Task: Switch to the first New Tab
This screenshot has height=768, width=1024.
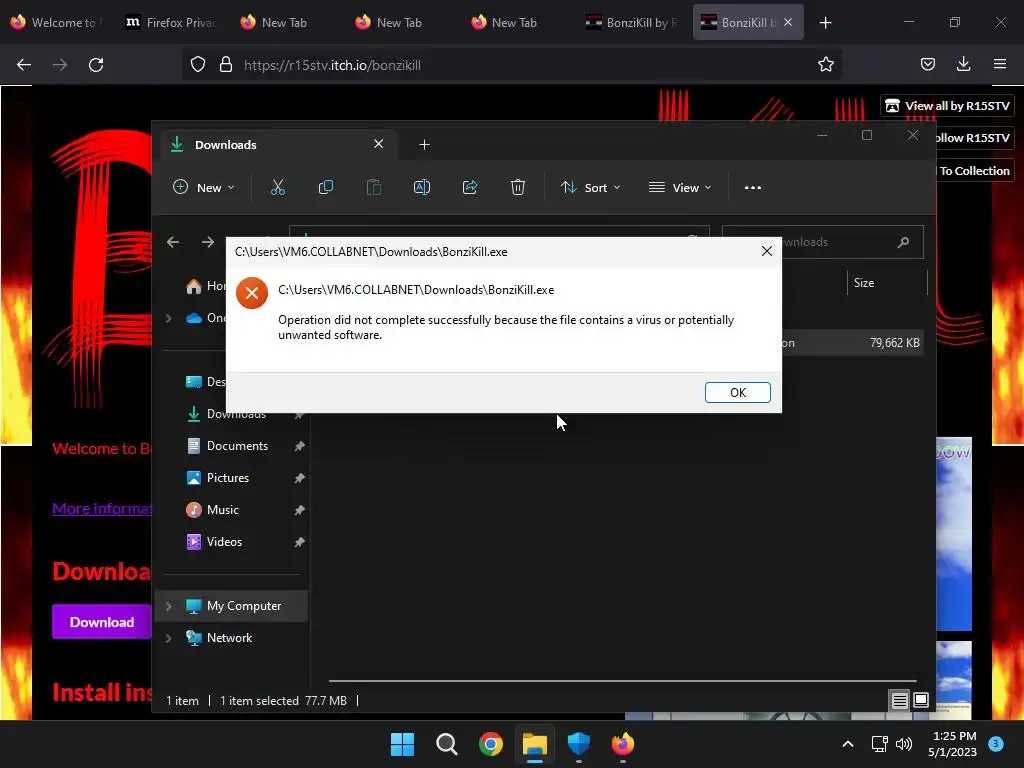Action: (287, 22)
